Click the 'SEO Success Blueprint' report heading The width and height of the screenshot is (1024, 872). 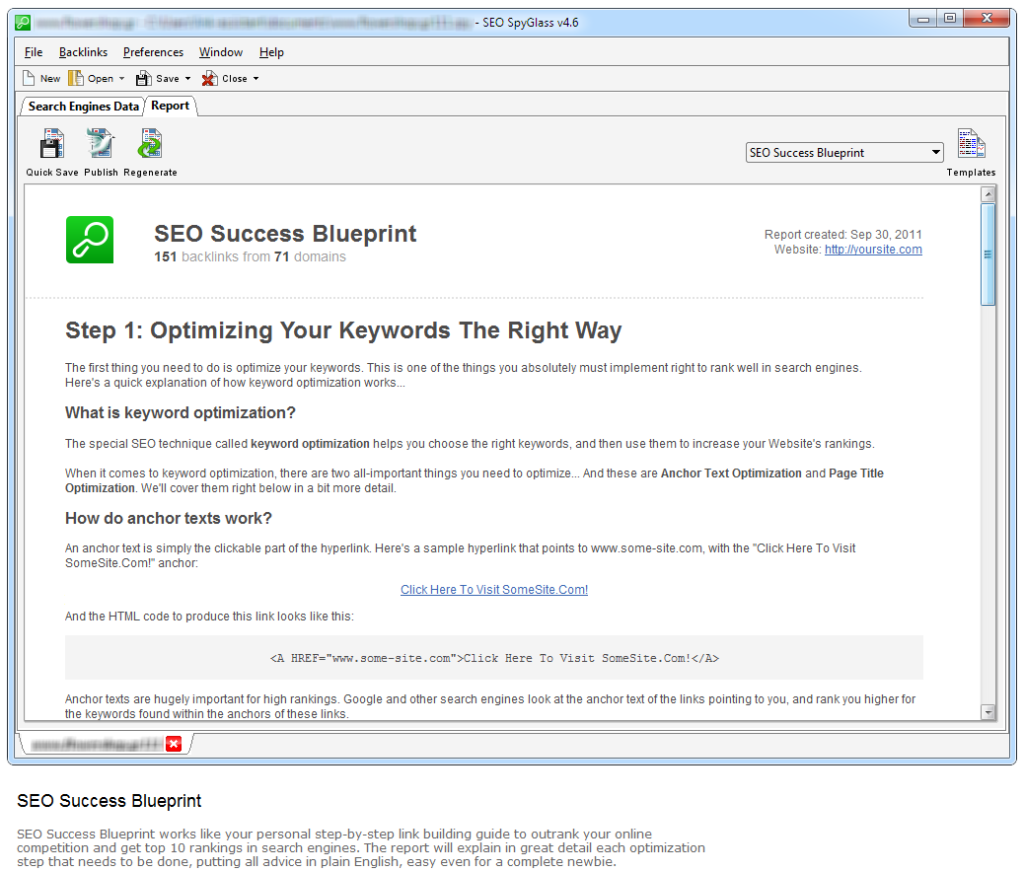point(285,234)
